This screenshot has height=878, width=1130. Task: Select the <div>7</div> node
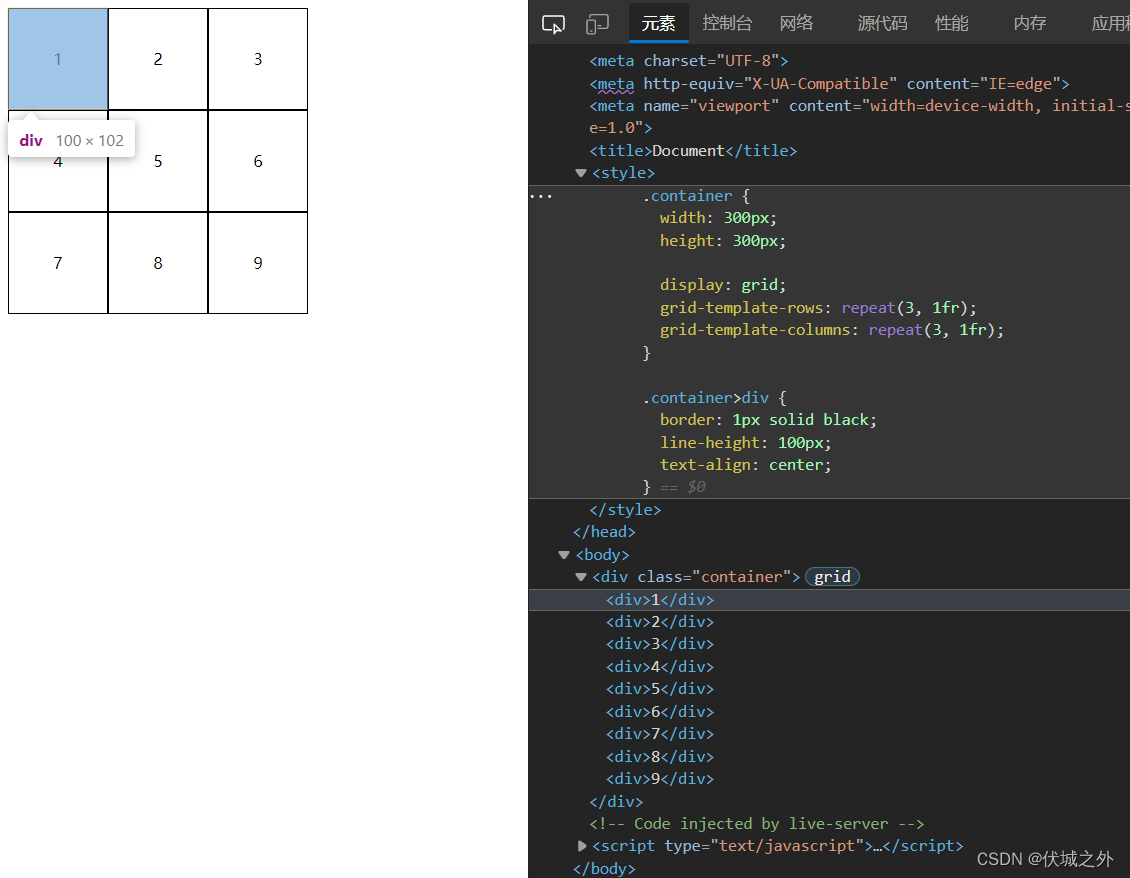659,735
